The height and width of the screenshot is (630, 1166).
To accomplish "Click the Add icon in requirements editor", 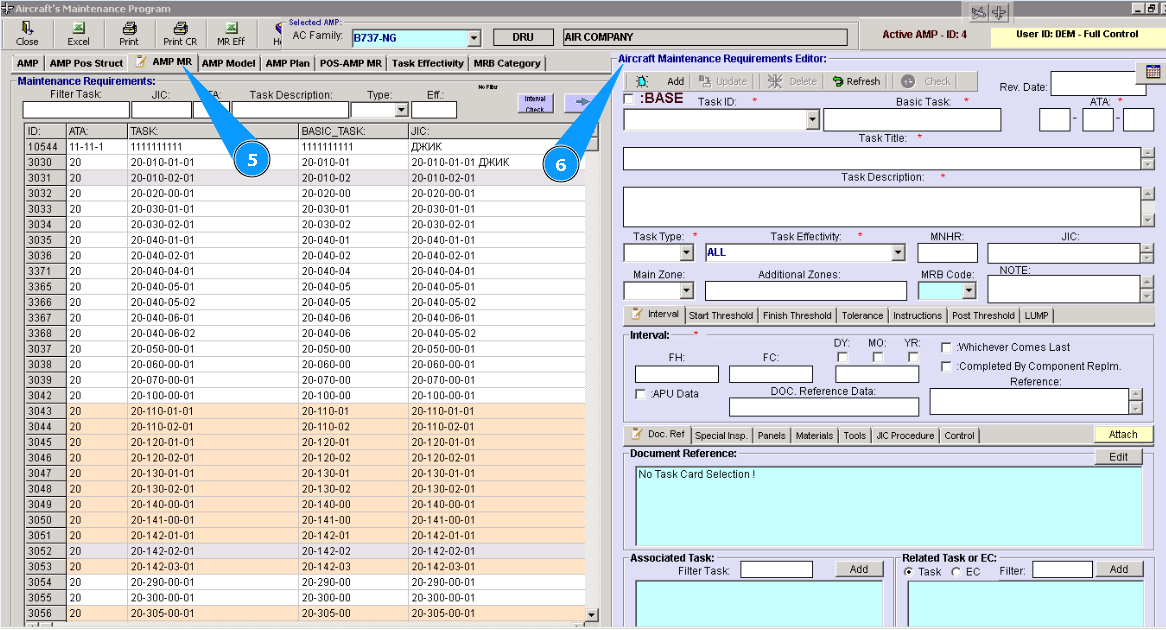I will tap(641, 81).
